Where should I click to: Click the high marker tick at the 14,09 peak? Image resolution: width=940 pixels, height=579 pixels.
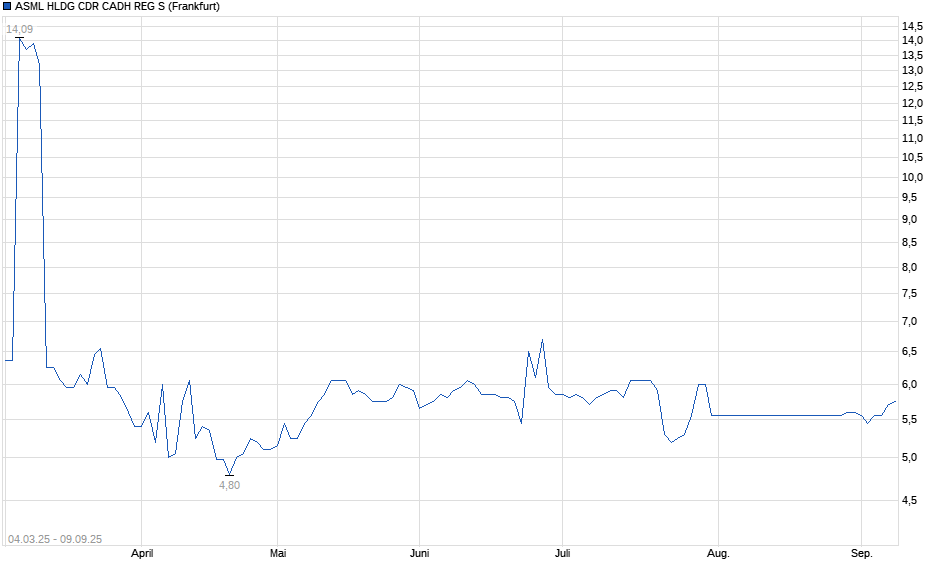[x=20, y=38]
